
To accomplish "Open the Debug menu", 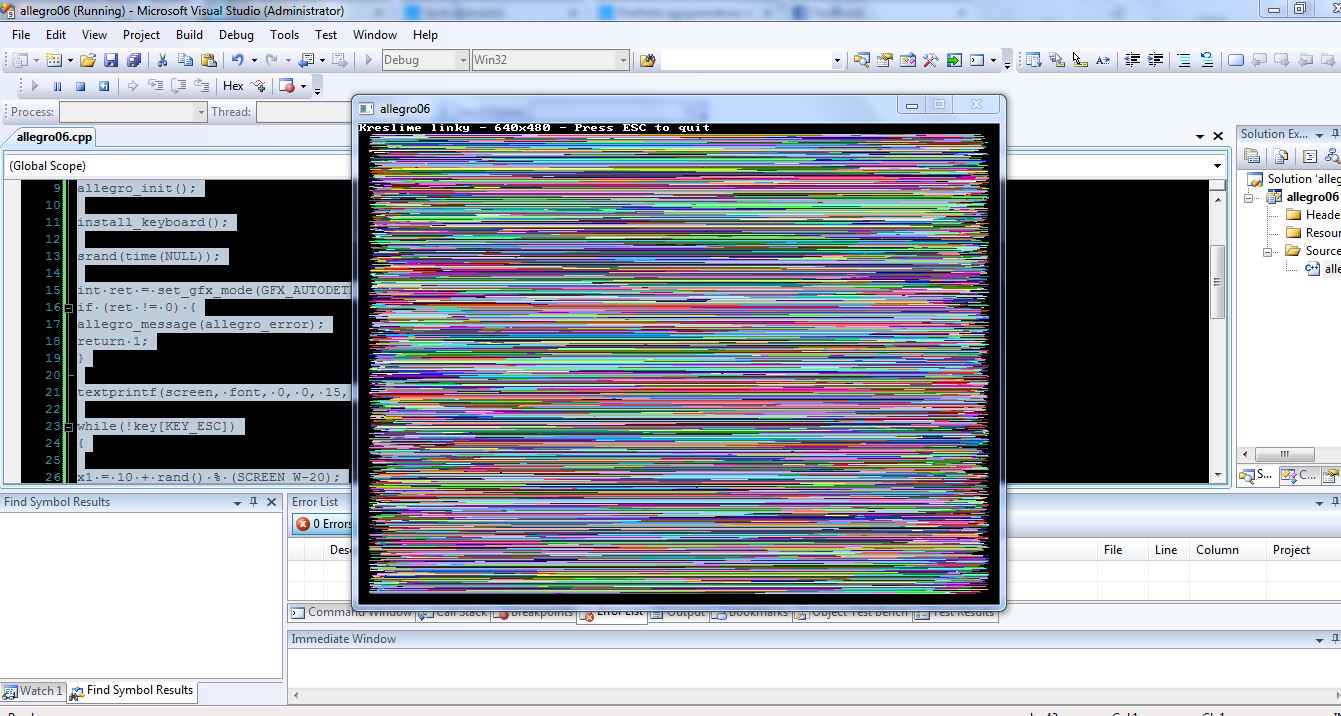I will [236, 34].
